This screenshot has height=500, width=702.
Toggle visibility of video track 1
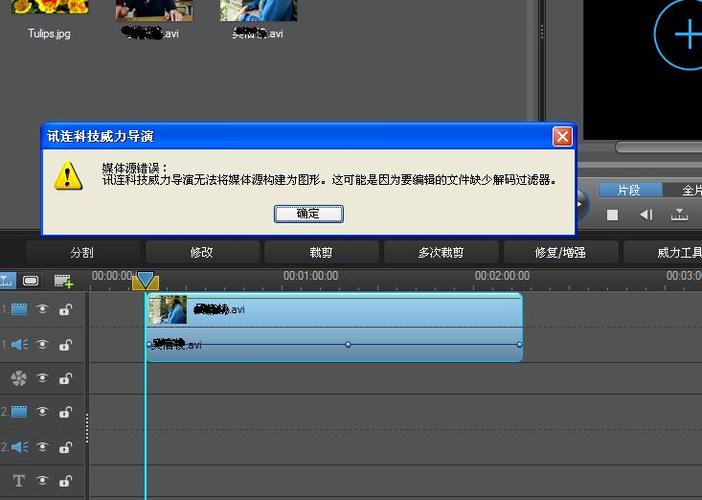click(43, 309)
